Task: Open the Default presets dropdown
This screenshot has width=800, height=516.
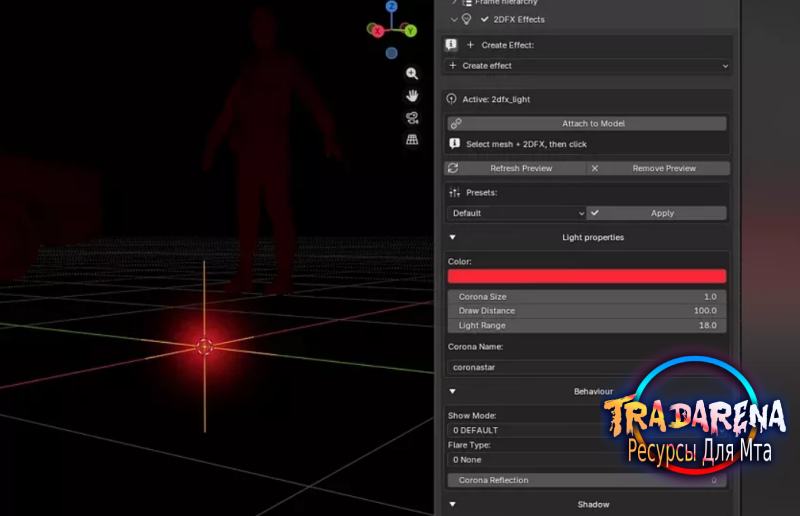Action: coord(516,213)
